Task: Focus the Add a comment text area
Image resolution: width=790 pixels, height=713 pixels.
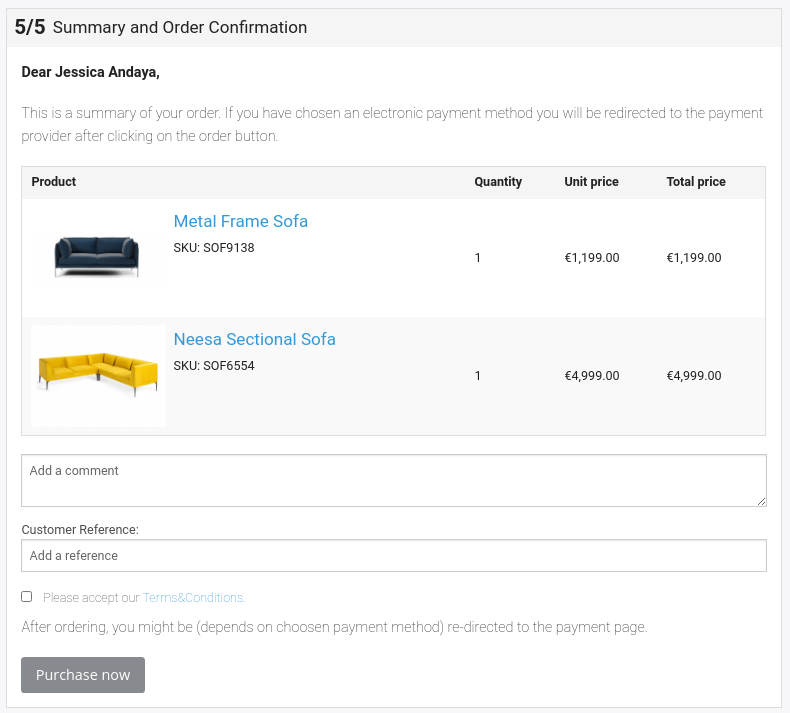Action: coord(393,480)
